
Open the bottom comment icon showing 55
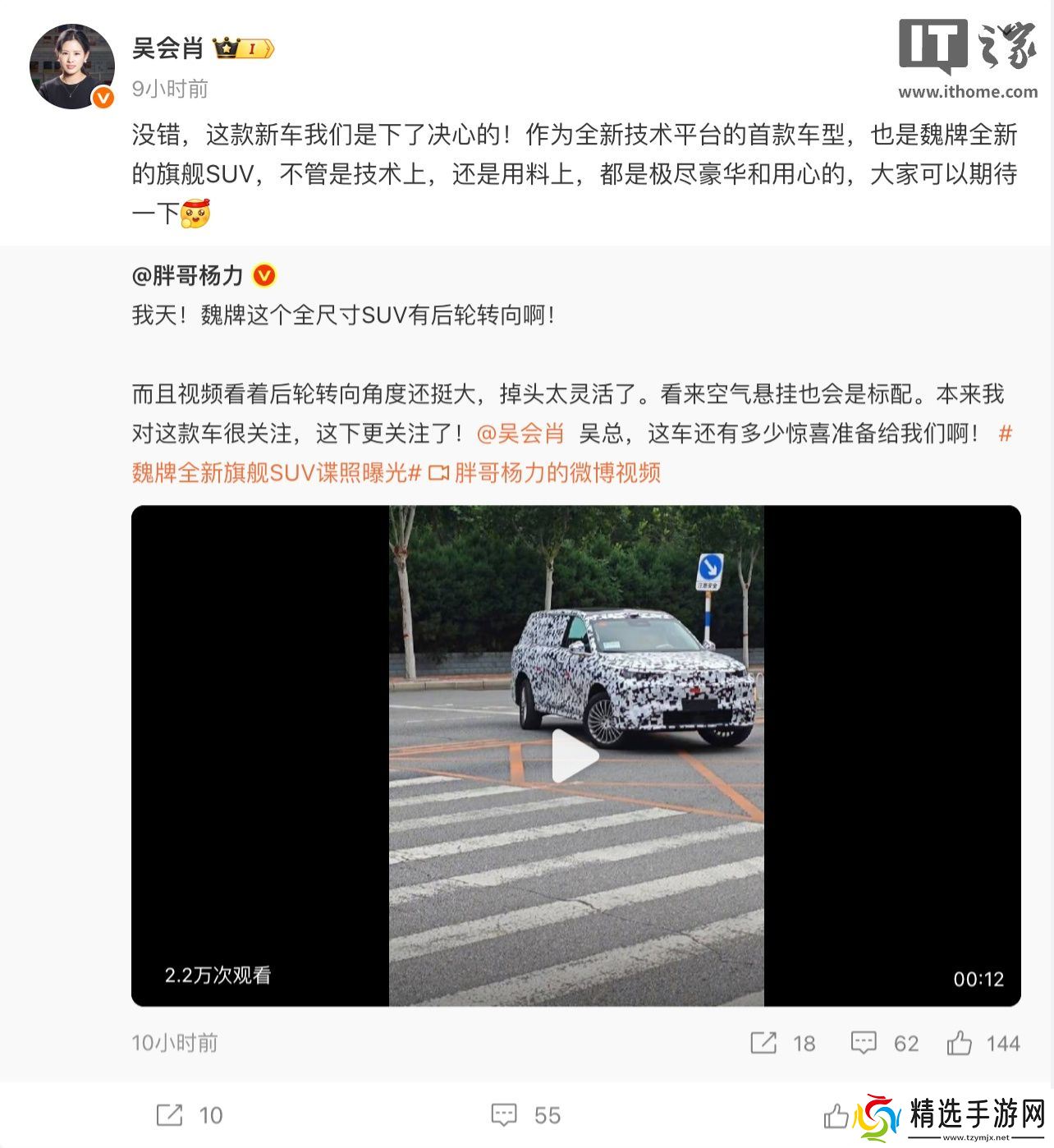pyautogui.click(x=504, y=1115)
